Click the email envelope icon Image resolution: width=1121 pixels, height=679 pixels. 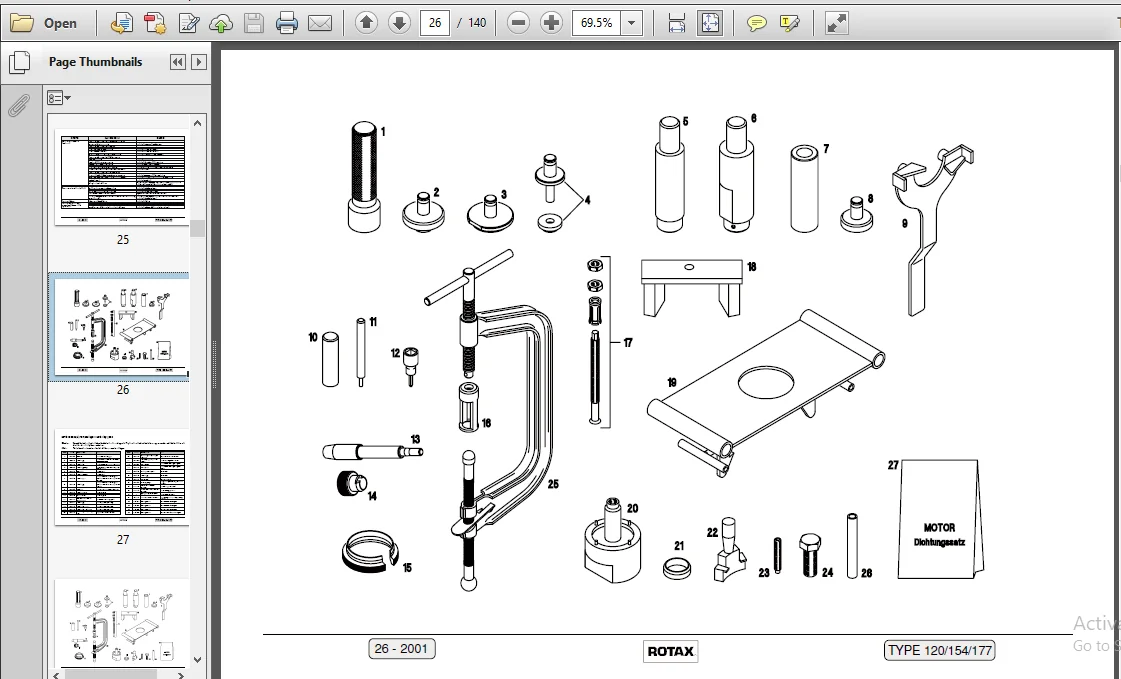pos(320,23)
